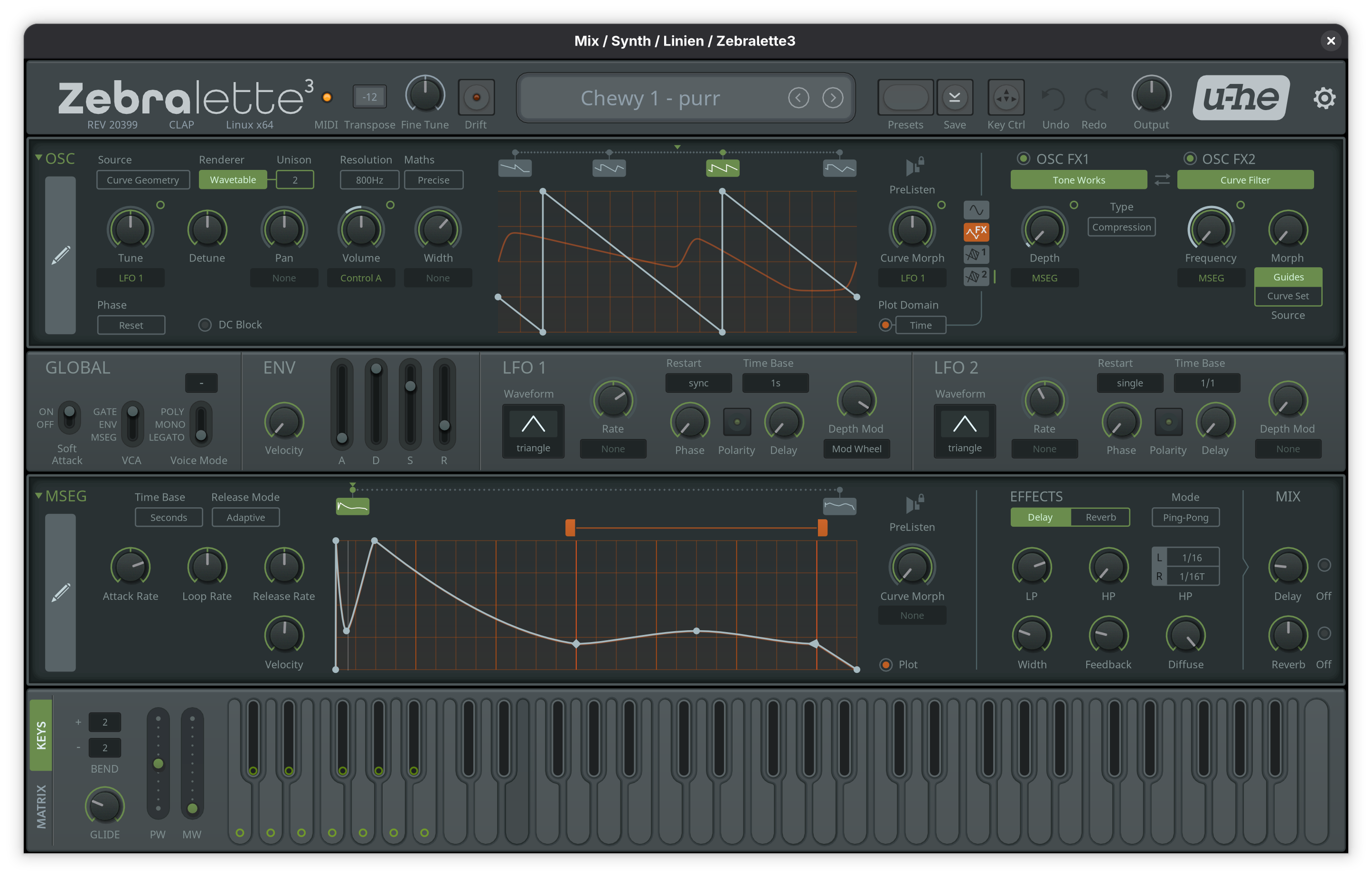Open settings with the gear icon
1372x877 pixels.
(x=1324, y=98)
